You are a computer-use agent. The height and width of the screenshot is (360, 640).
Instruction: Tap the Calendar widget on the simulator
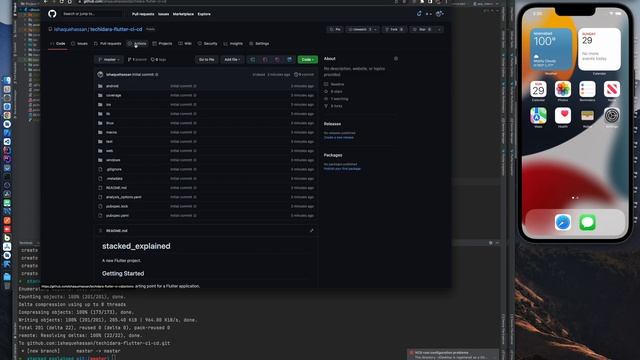click(599, 49)
